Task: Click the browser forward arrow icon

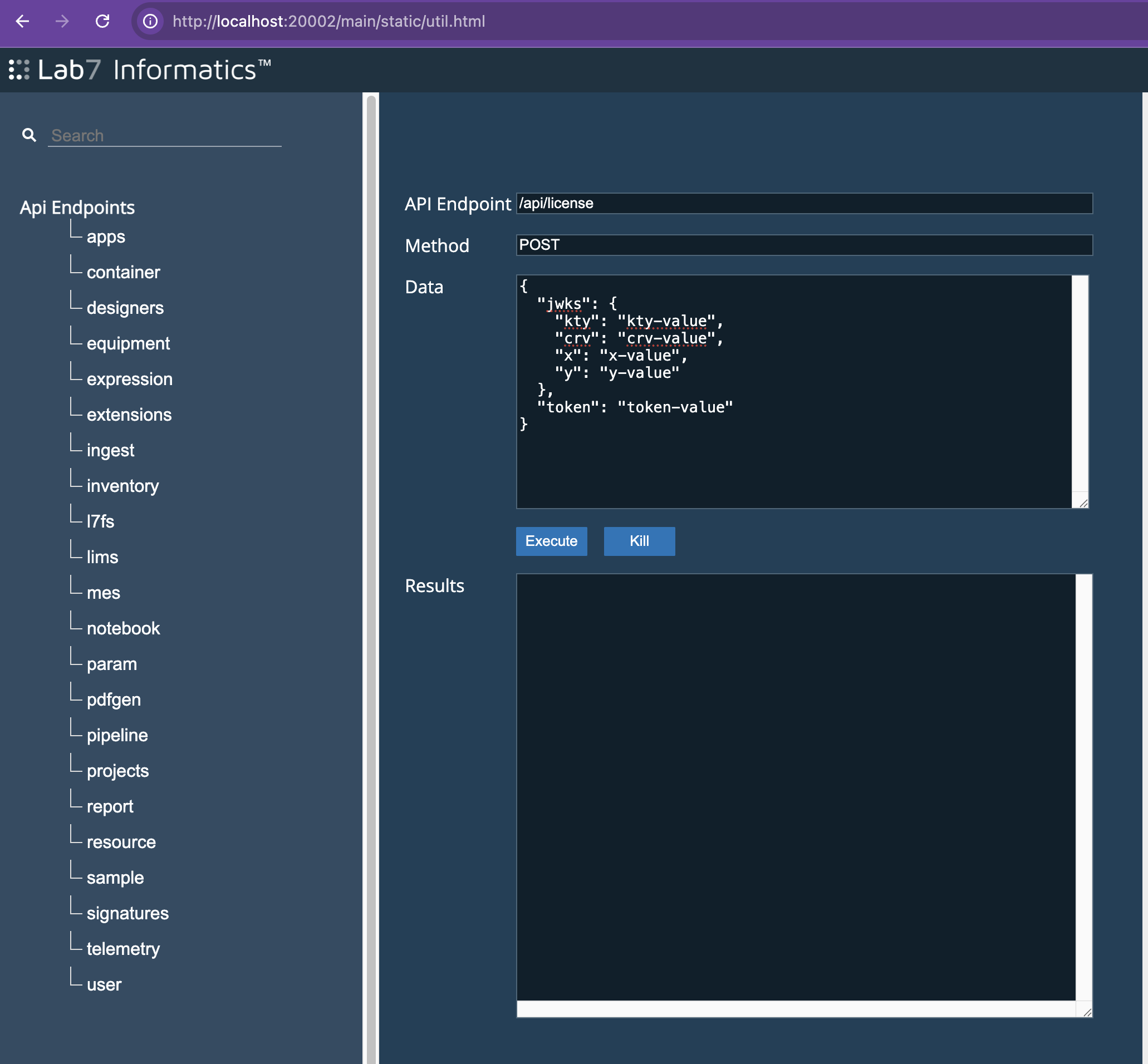Action: point(62,21)
